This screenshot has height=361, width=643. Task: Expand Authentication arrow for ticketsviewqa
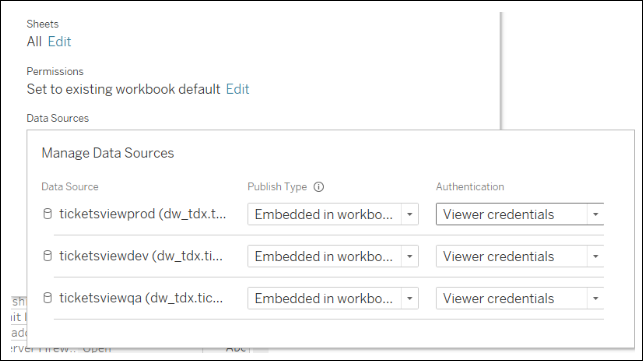point(595,298)
